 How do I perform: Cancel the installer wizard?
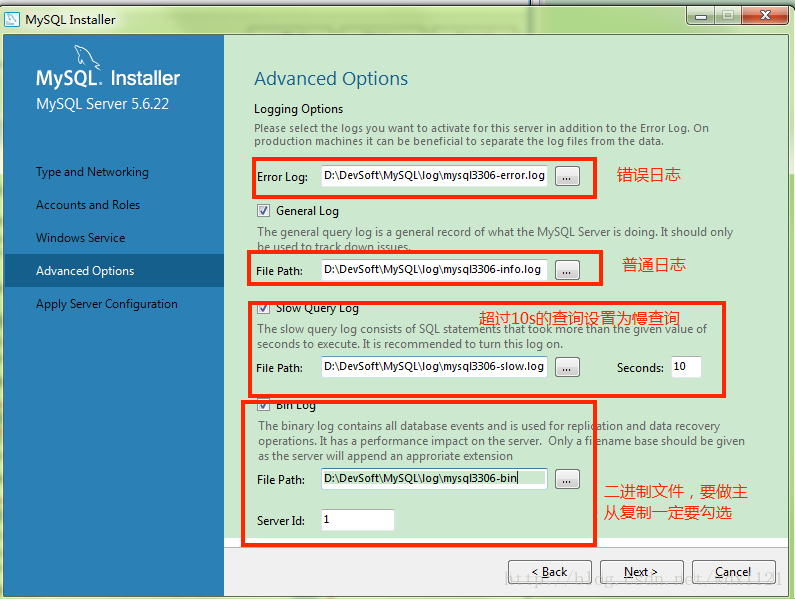click(734, 572)
